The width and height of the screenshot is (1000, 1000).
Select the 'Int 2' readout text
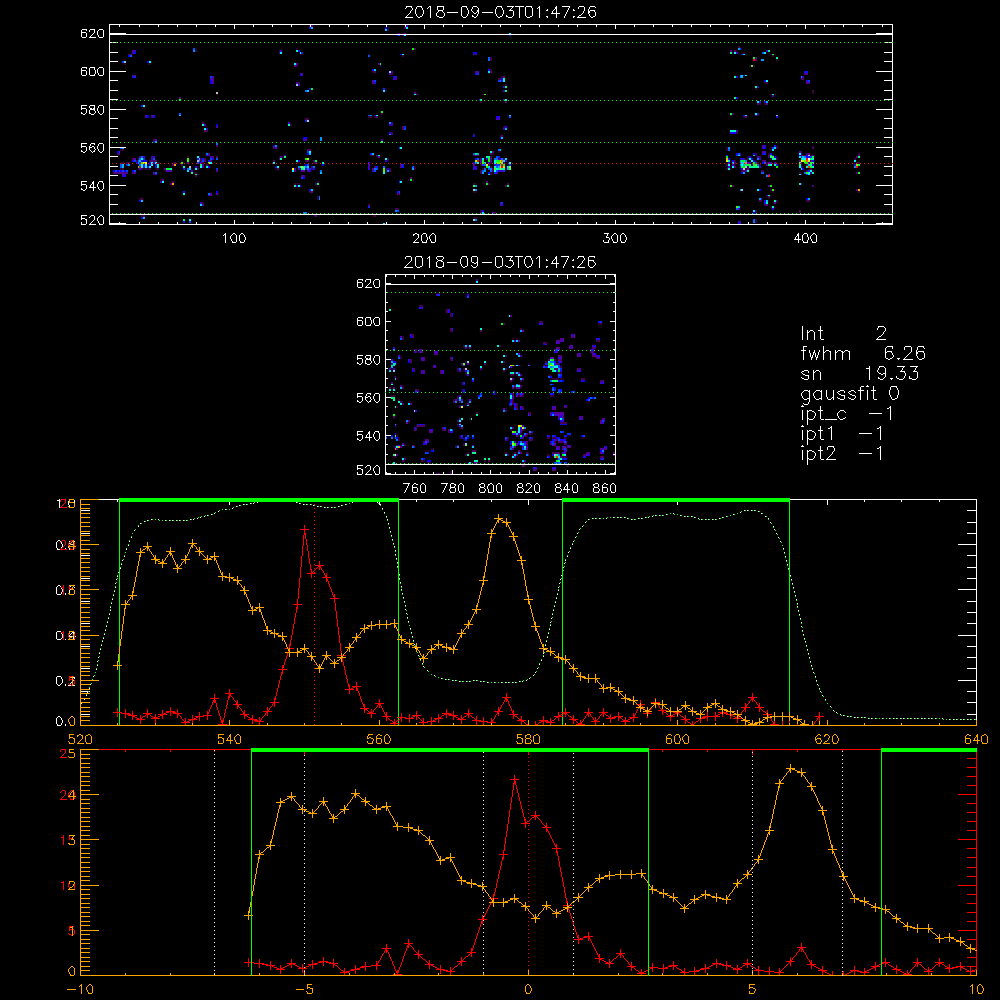click(x=843, y=334)
